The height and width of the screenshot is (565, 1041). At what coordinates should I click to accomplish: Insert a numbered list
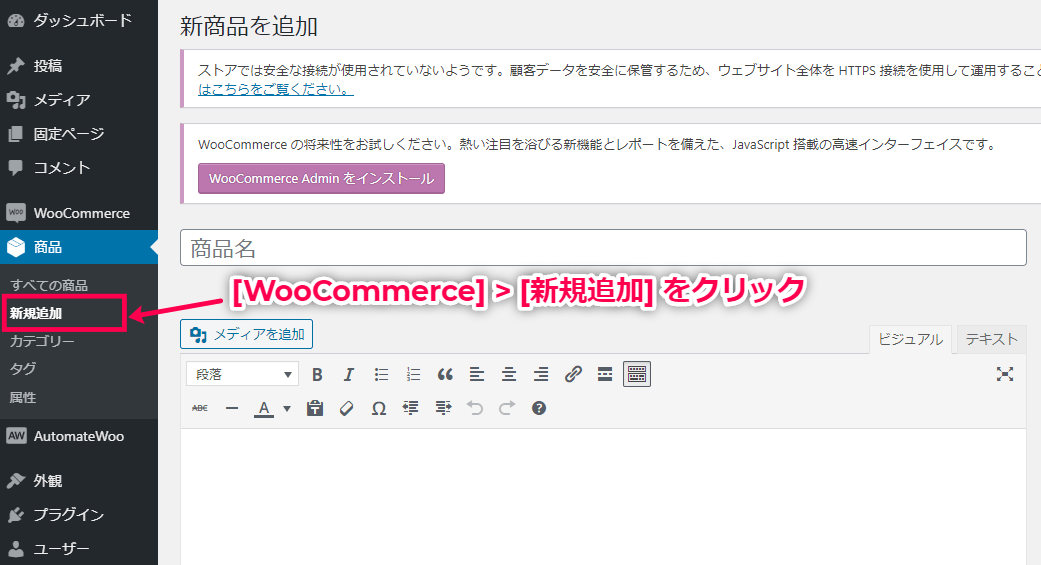413,374
